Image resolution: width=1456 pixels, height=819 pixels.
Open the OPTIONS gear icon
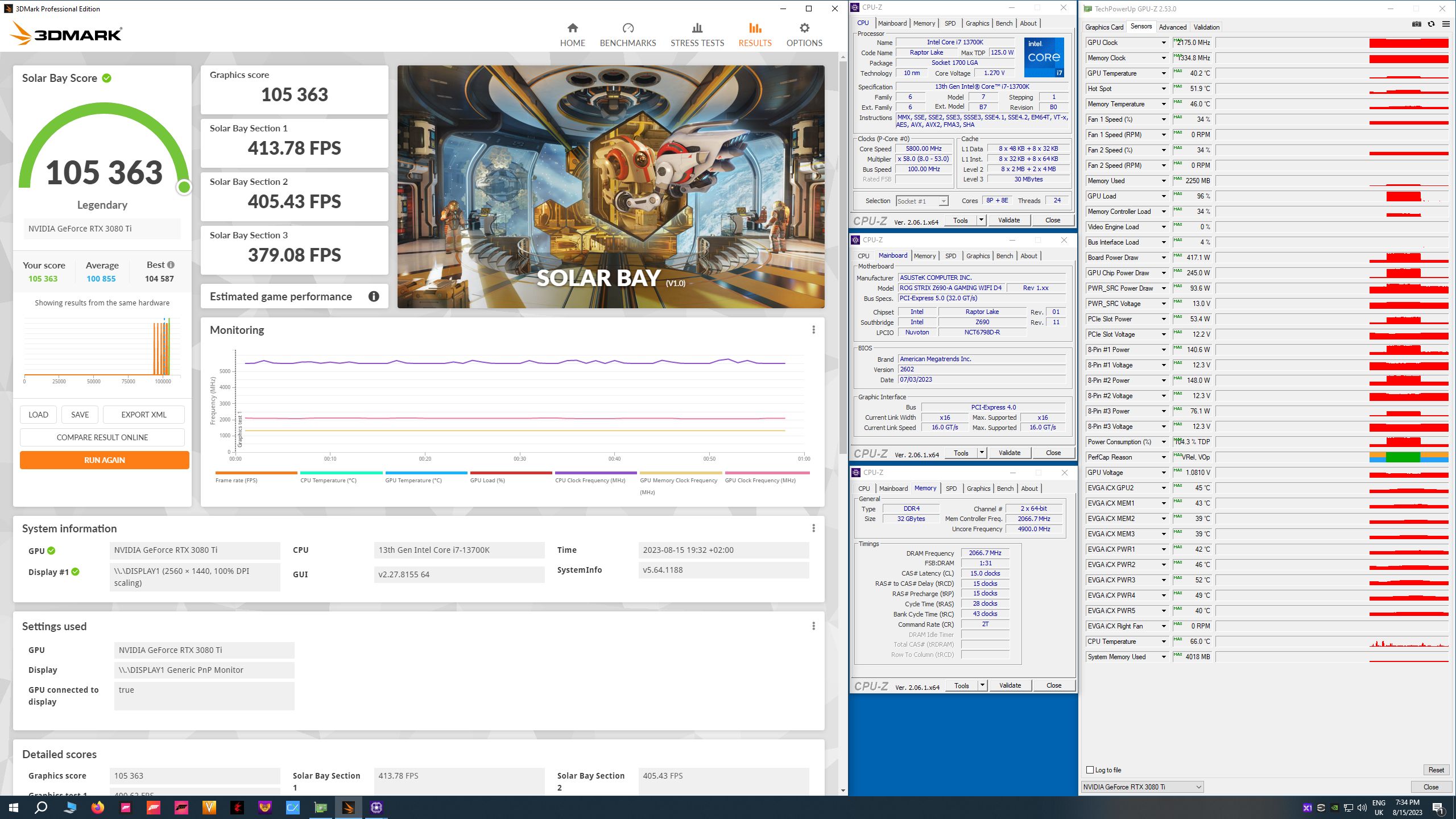(804, 28)
